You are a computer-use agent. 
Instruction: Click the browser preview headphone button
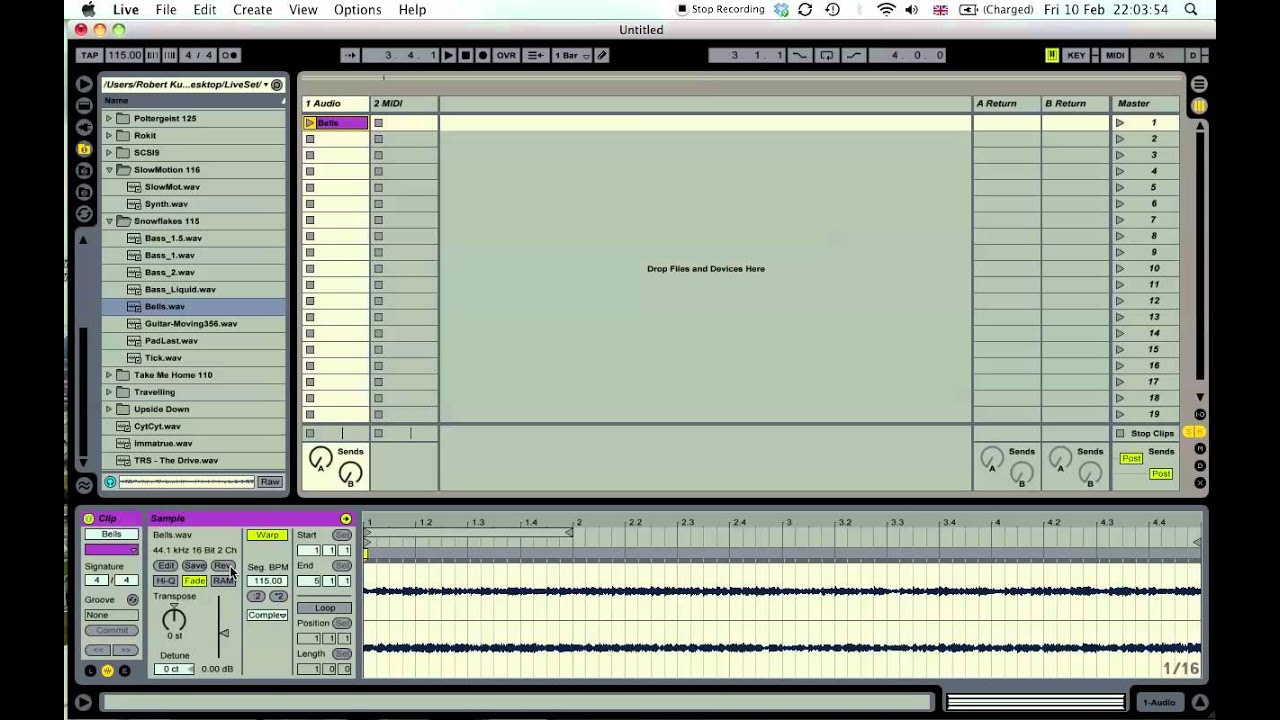110,482
